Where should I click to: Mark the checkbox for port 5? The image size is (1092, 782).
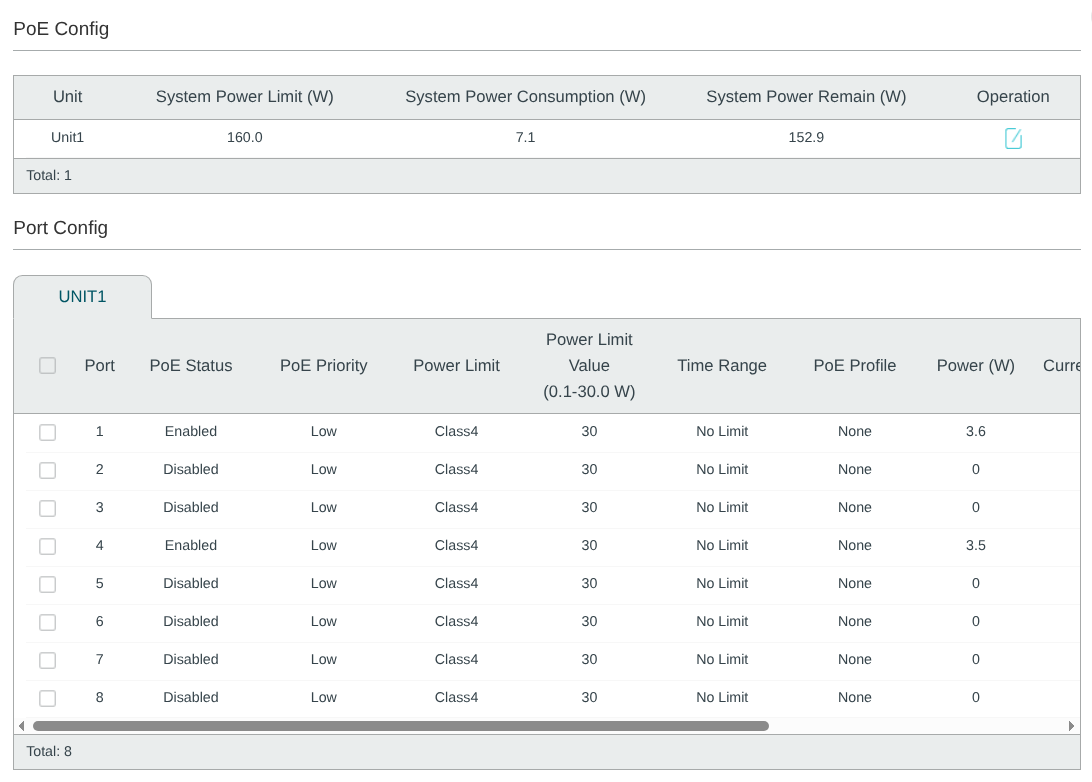pos(47,584)
